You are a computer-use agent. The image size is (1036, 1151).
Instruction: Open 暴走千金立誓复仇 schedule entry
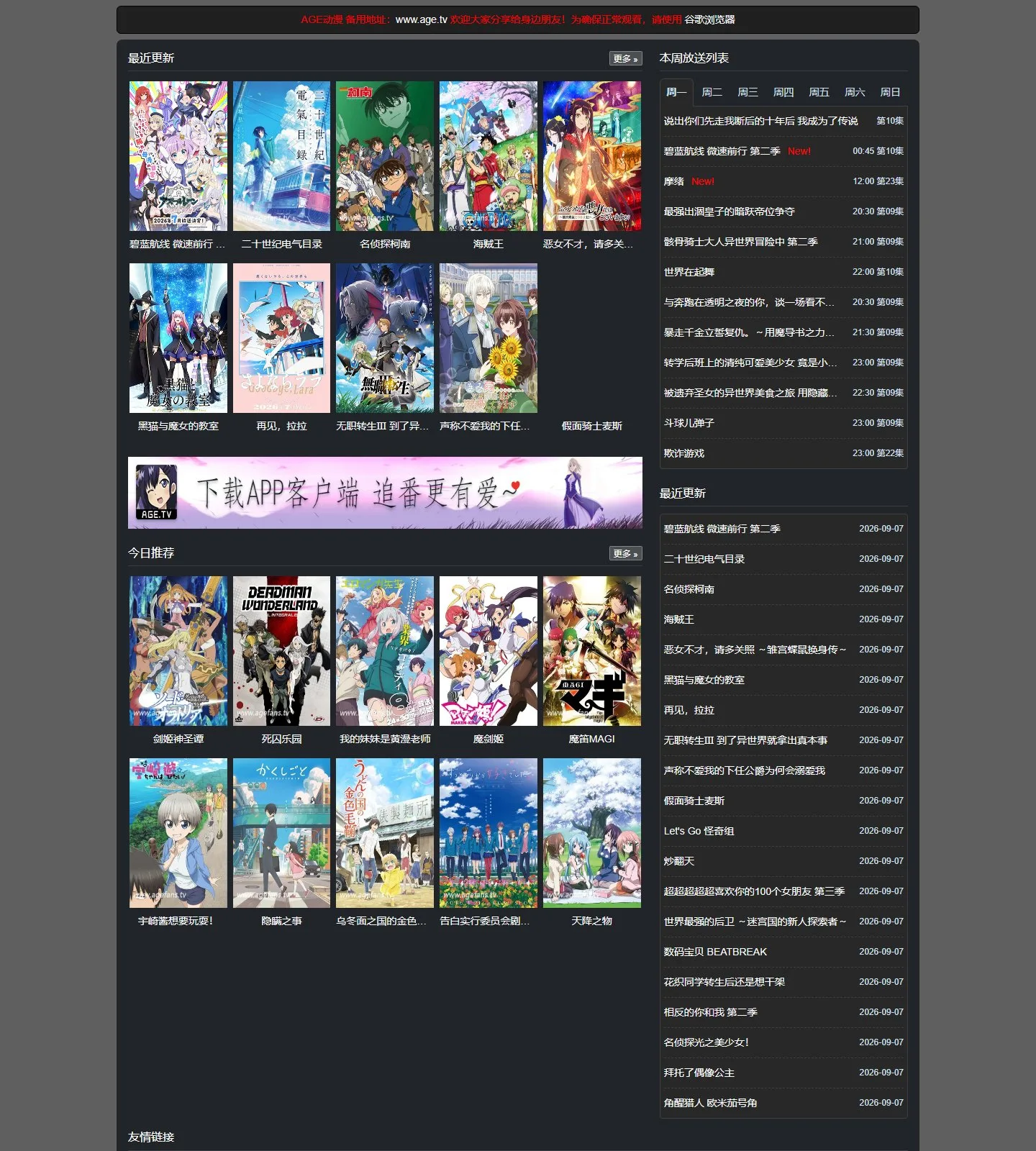tap(749, 332)
